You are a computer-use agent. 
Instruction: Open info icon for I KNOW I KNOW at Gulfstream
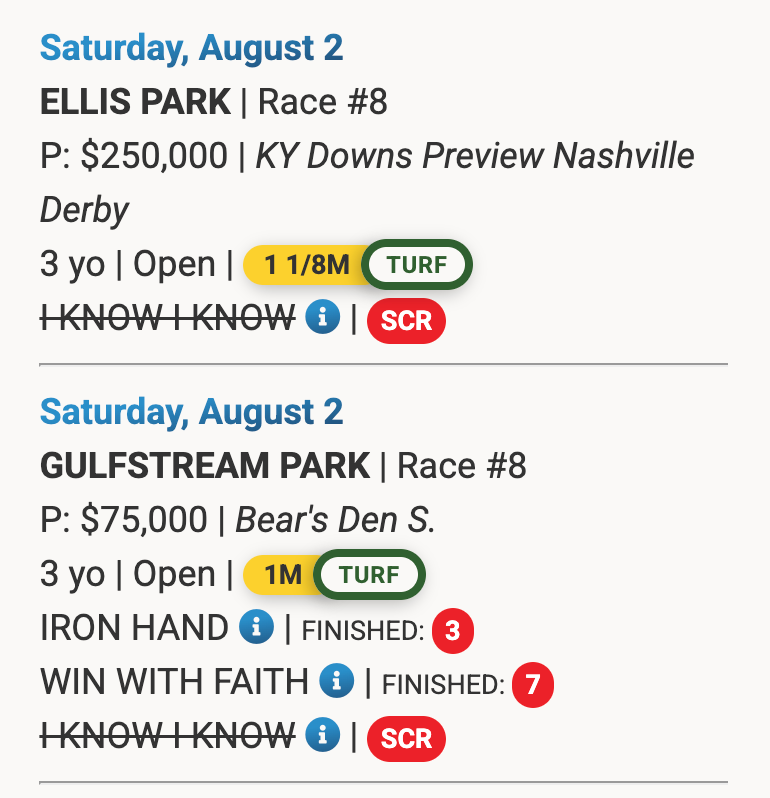coord(323,736)
